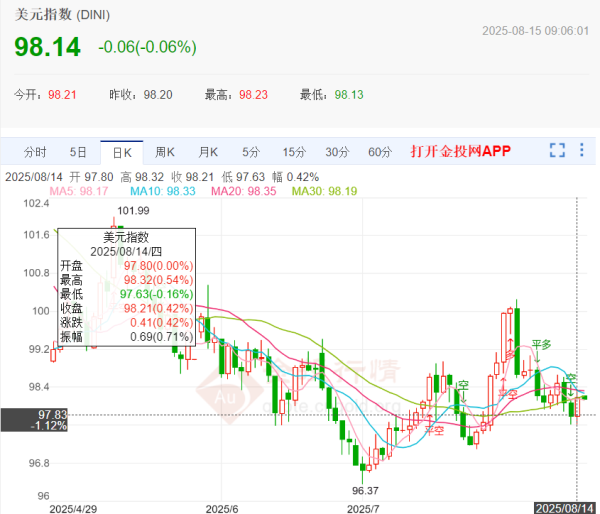
Task: Click the tooltip 振幅 value 0.69(0.71%)
Action: [161, 337]
